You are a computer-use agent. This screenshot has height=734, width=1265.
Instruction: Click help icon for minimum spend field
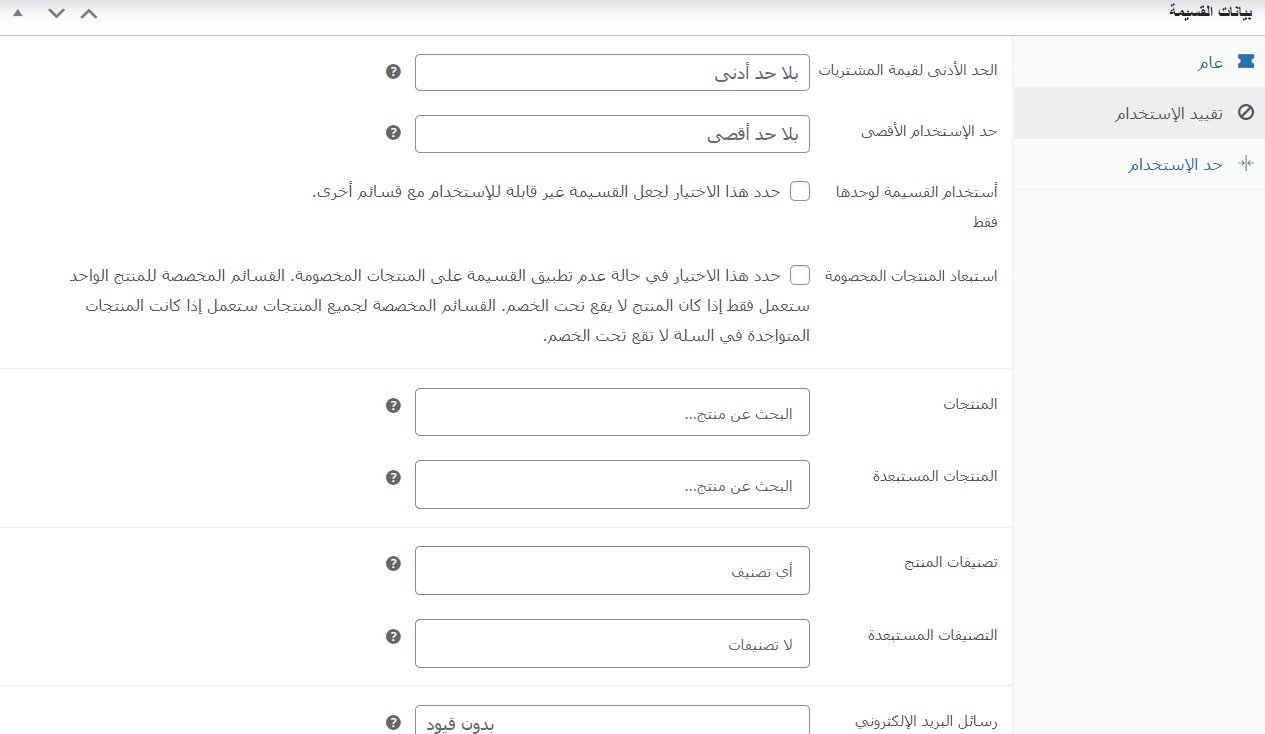[393, 72]
